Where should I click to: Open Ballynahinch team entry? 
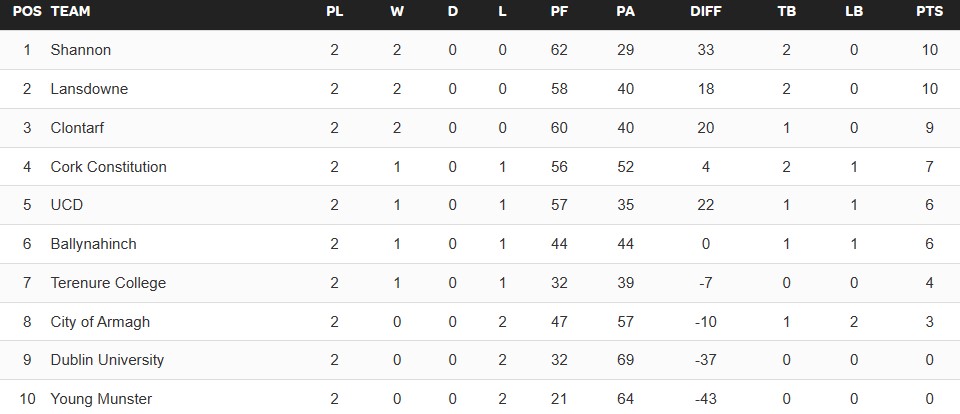tap(93, 244)
